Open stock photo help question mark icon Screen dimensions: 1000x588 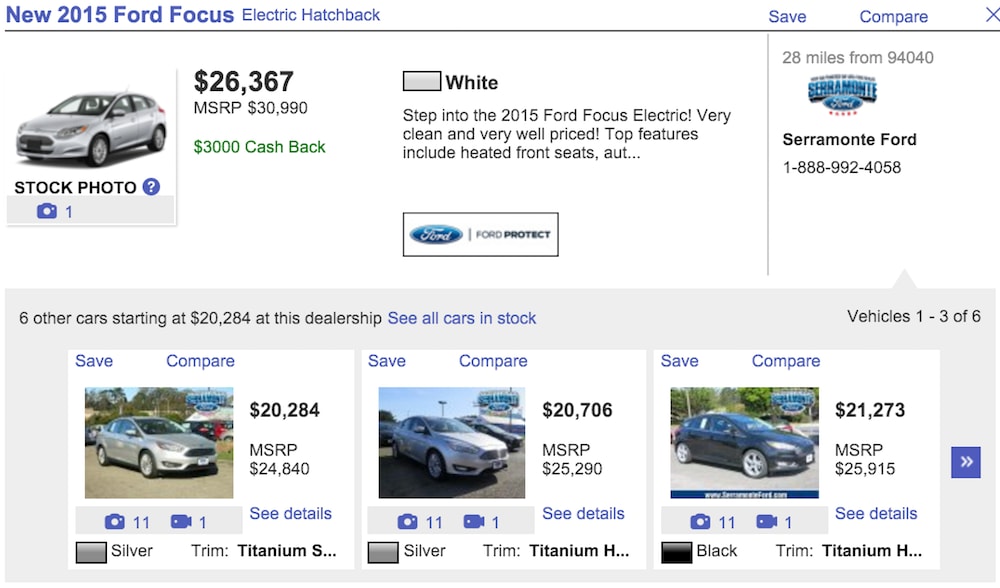tap(151, 187)
